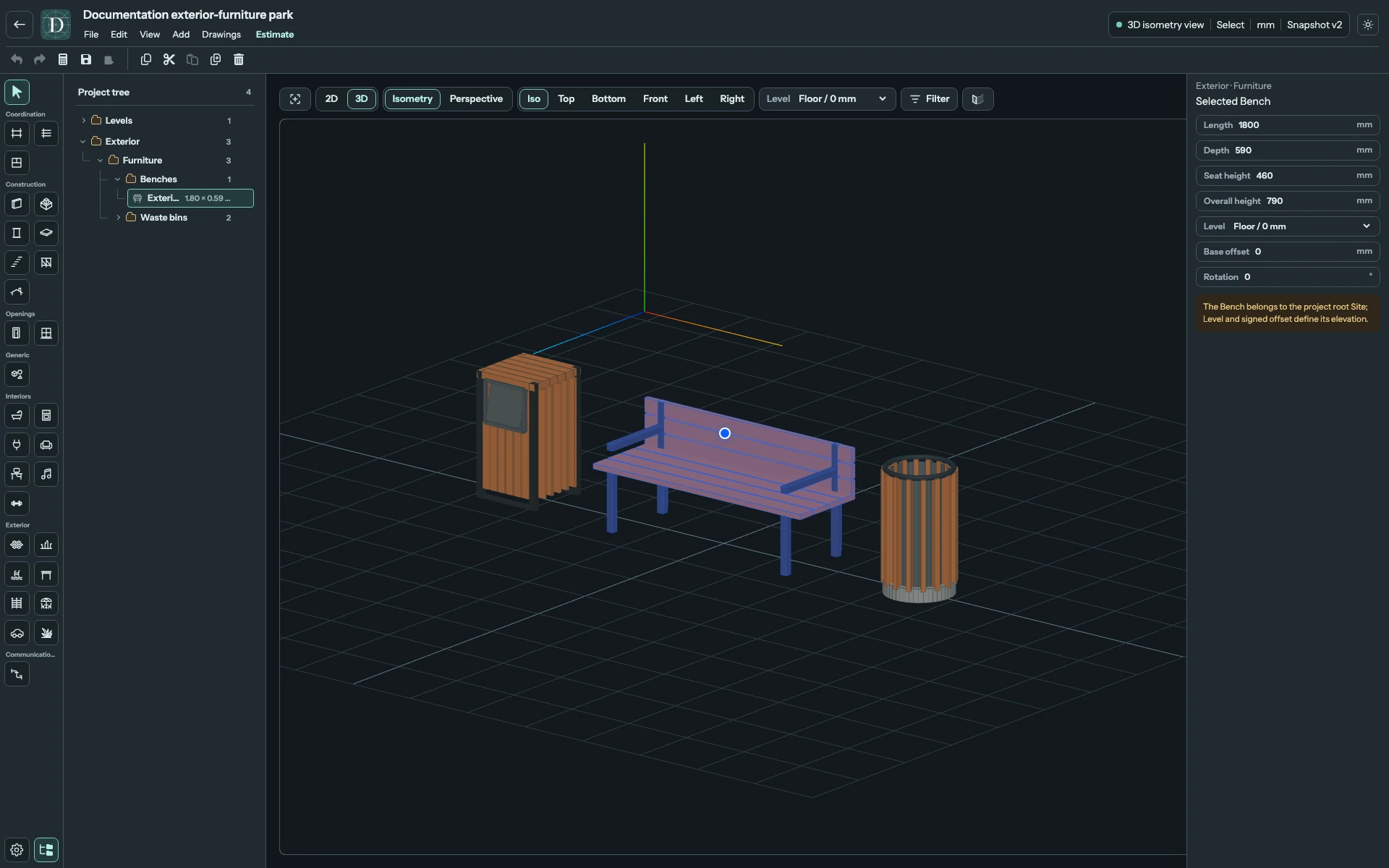Screen dimensions: 1389x868
Task: Click the section box icon beside Filter
Action: click(977, 99)
